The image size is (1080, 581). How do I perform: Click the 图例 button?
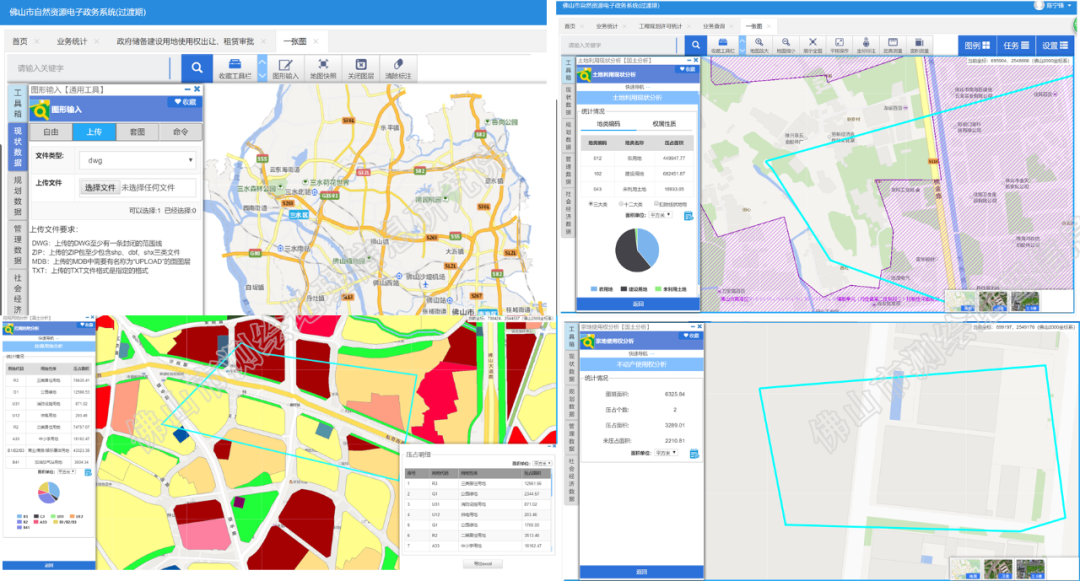pos(977,45)
